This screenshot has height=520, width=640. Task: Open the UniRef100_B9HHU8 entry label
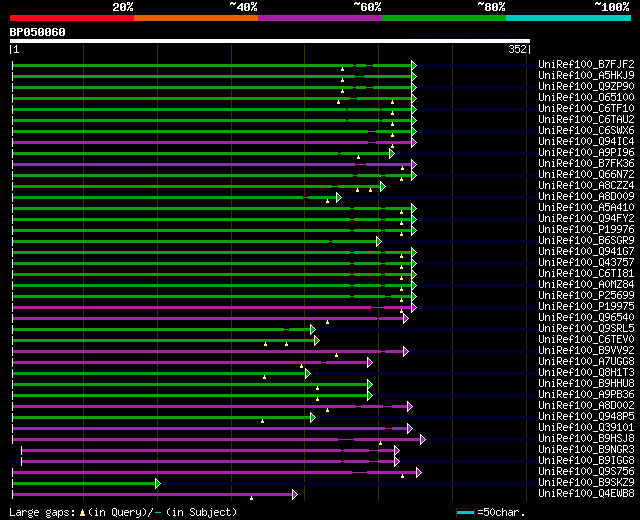click(x=586, y=384)
